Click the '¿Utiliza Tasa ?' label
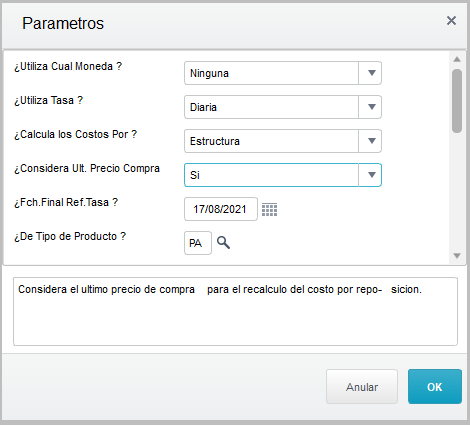The height and width of the screenshot is (426, 470). (48, 100)
